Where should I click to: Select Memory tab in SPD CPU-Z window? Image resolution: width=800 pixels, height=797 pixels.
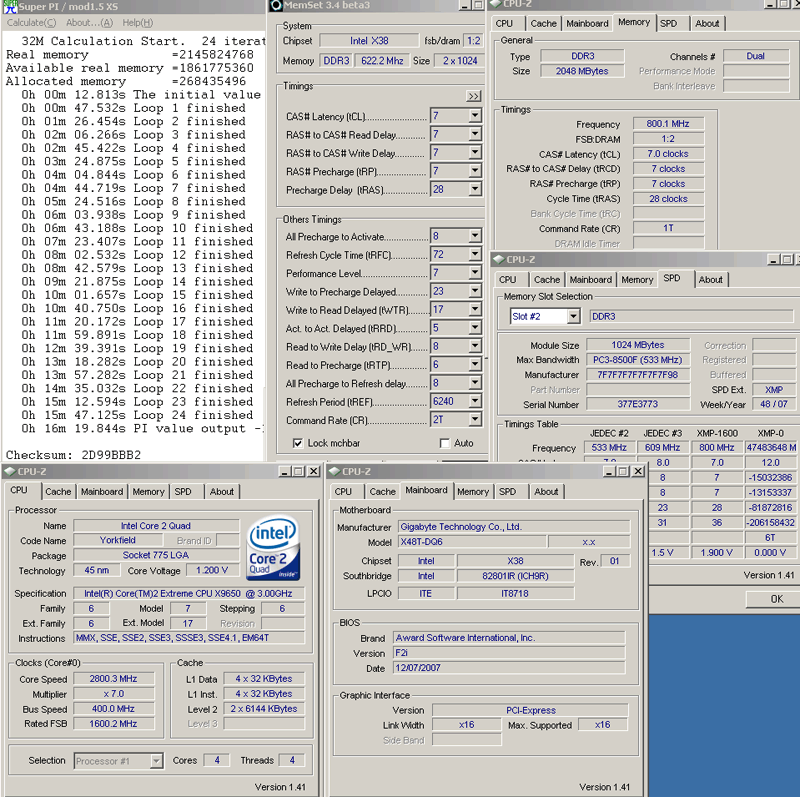[637, 280]
